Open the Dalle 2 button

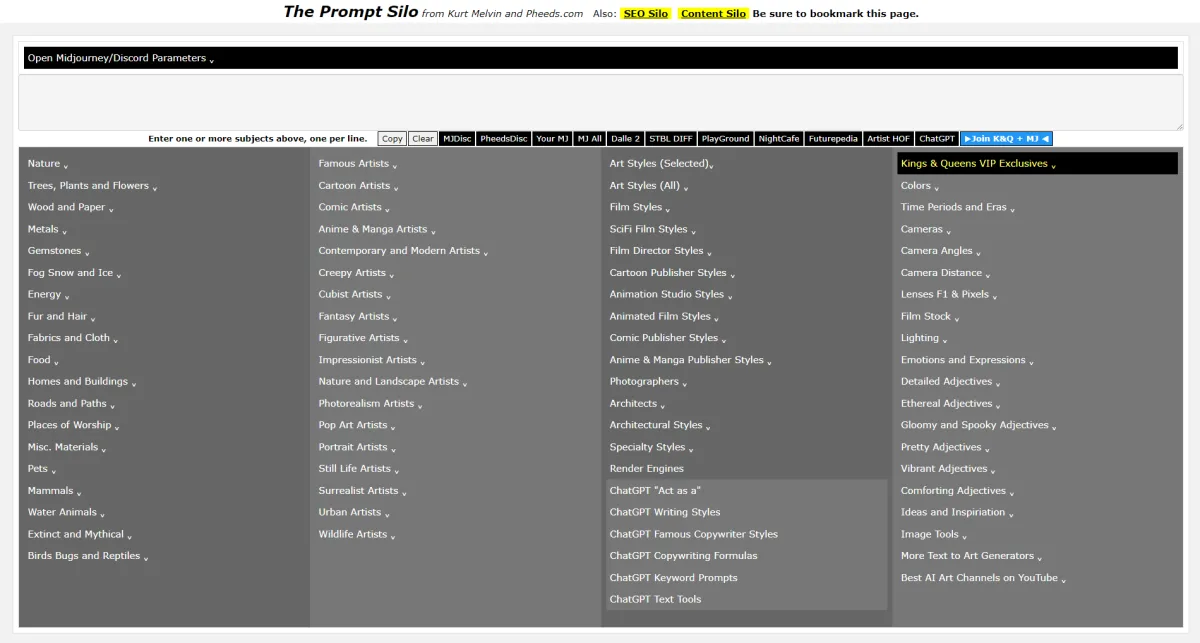(625, 139)
